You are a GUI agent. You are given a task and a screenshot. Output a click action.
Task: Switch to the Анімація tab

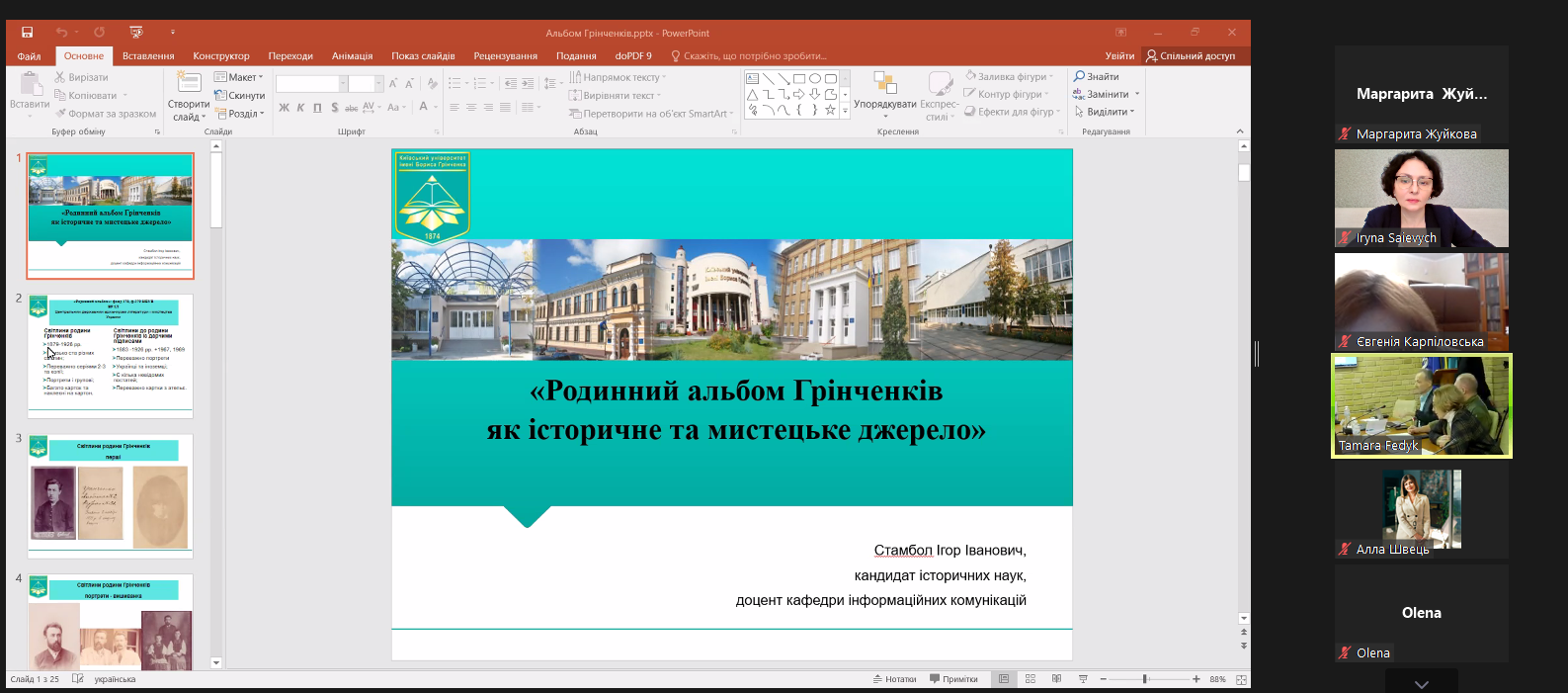coord(352,56)
